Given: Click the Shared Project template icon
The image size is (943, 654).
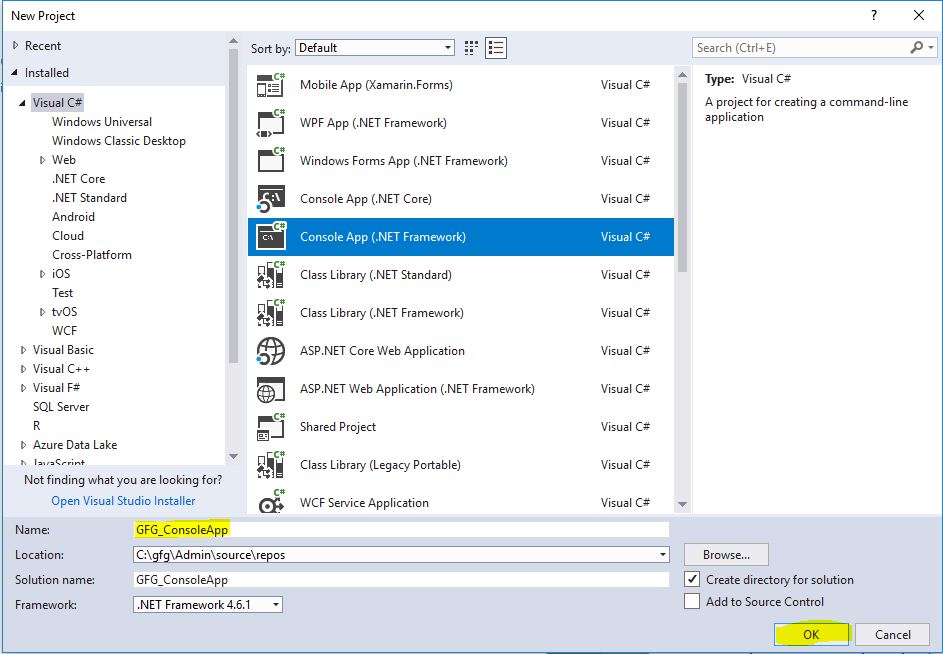Looking at the screenshot, I should pos(271,427).
